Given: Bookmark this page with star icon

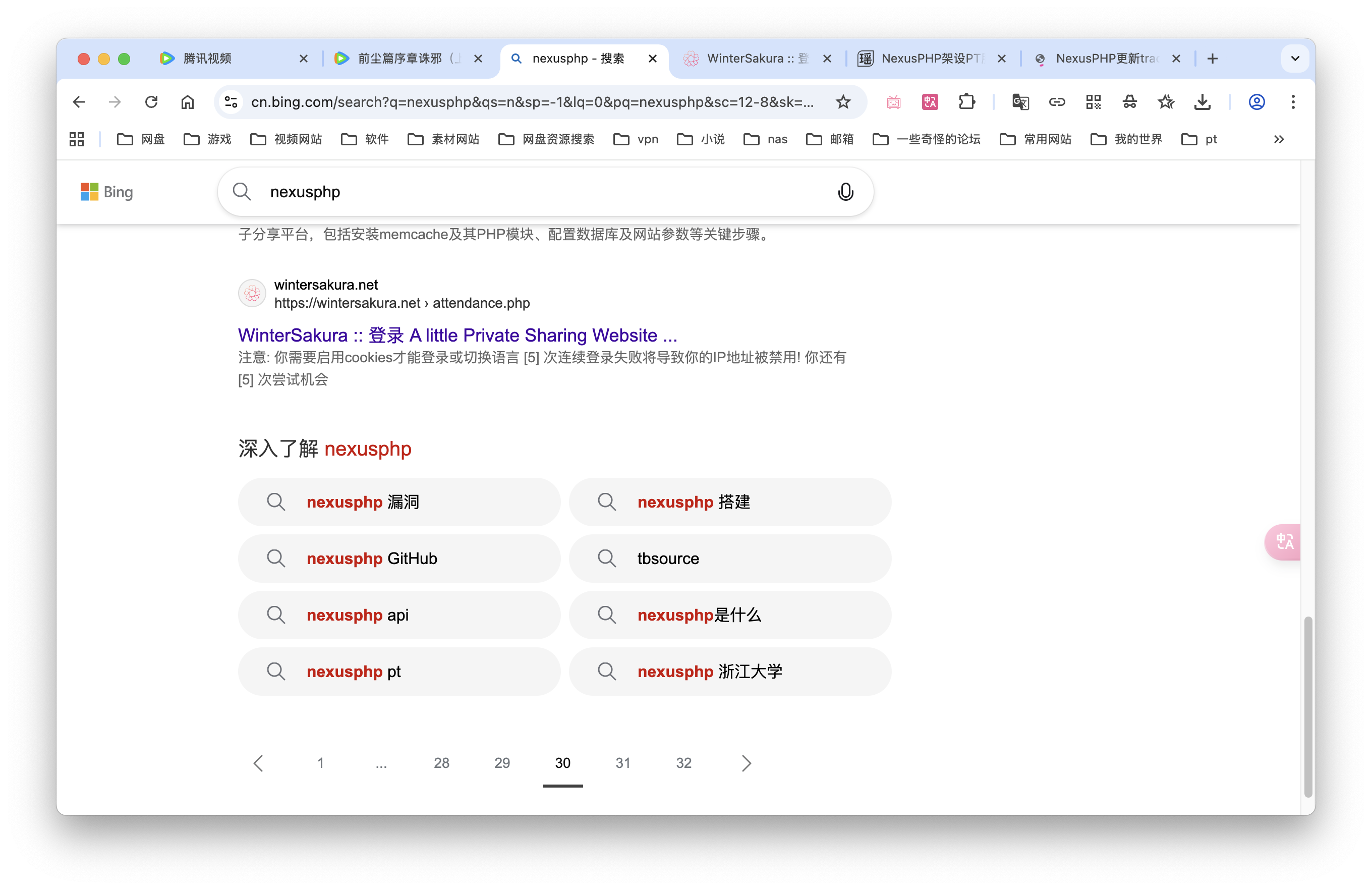Looking at the screenshot, I should point(843,102).
